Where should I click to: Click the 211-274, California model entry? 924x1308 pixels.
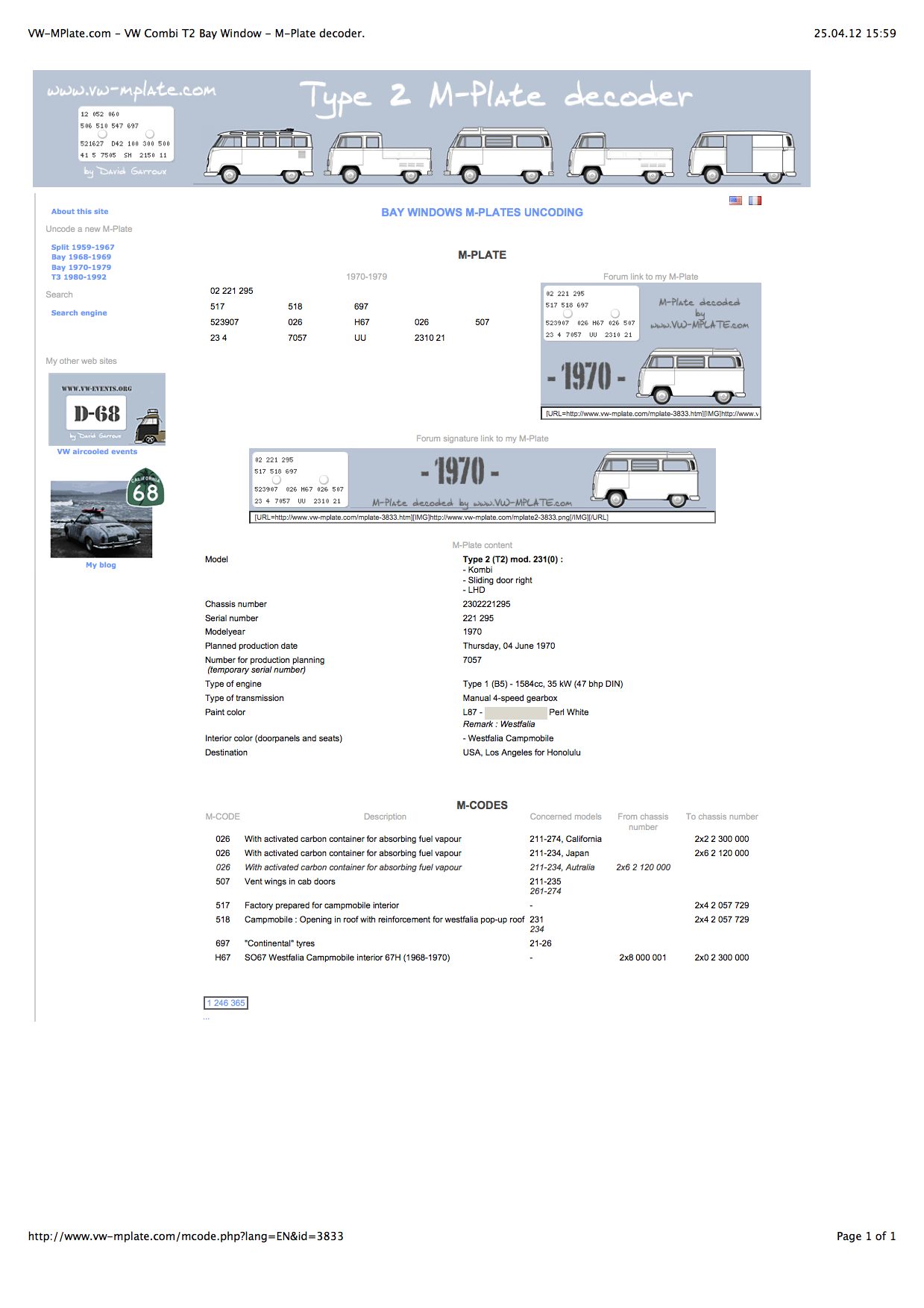tap(565, 840)
